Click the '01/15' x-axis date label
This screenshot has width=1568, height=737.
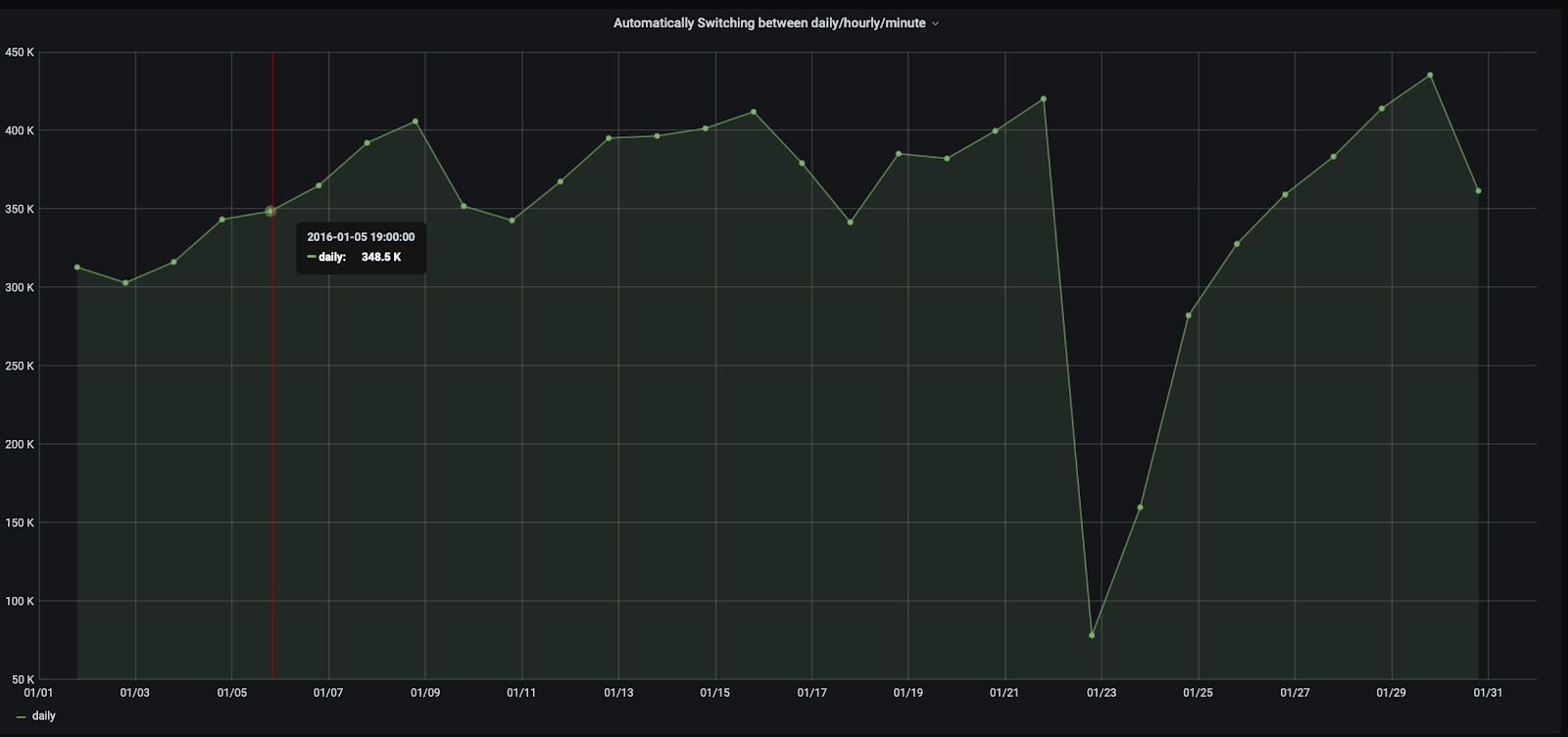pos(714,693)
